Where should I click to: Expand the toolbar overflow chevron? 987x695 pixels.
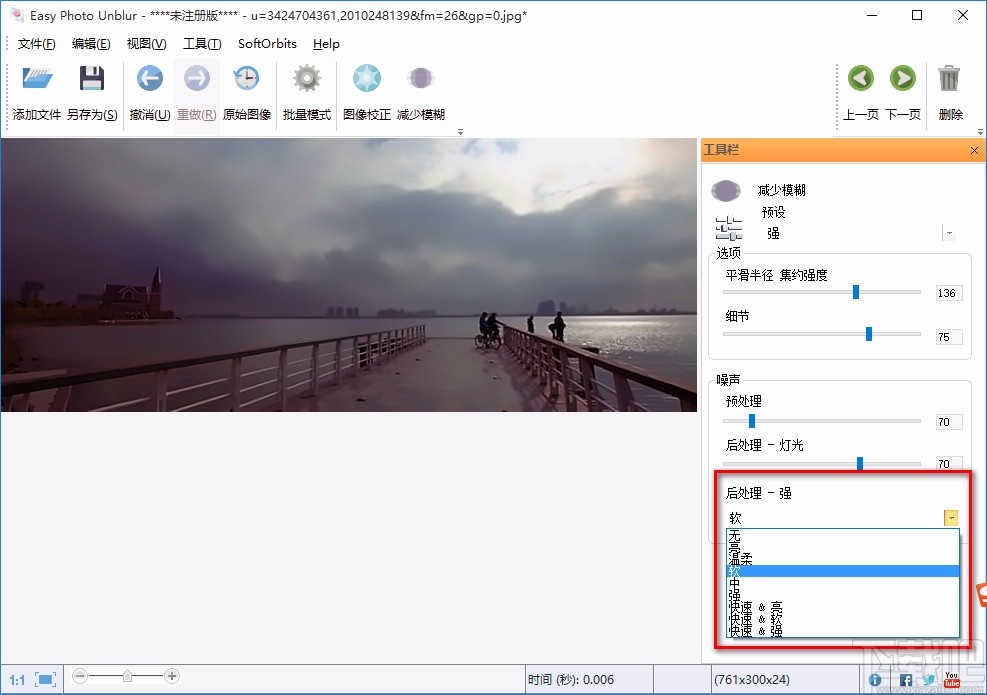click(460, 130)
